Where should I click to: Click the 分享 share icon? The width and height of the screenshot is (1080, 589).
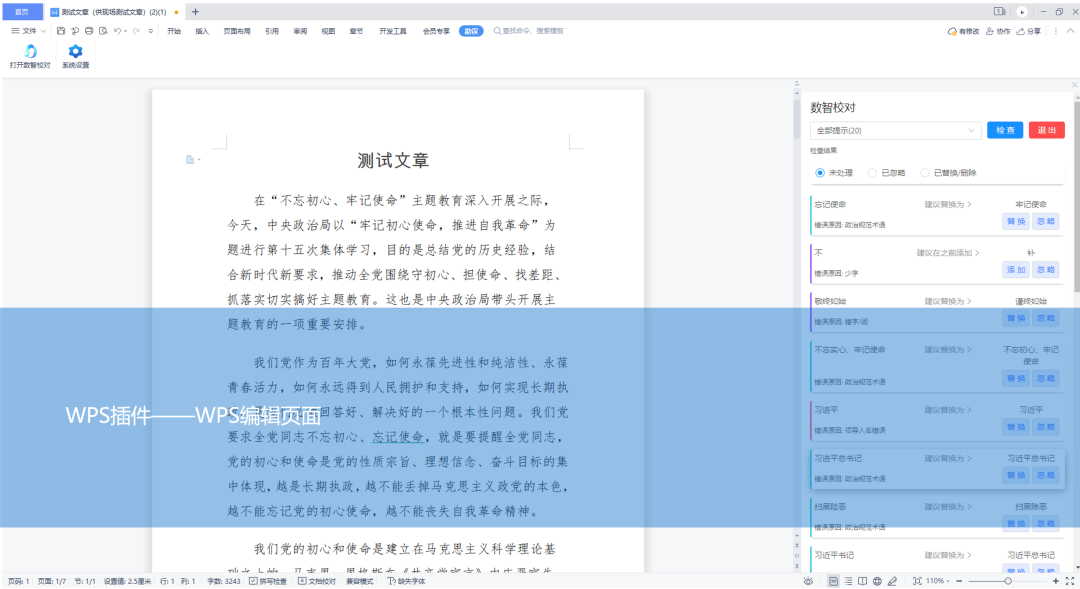point(1029,31)
